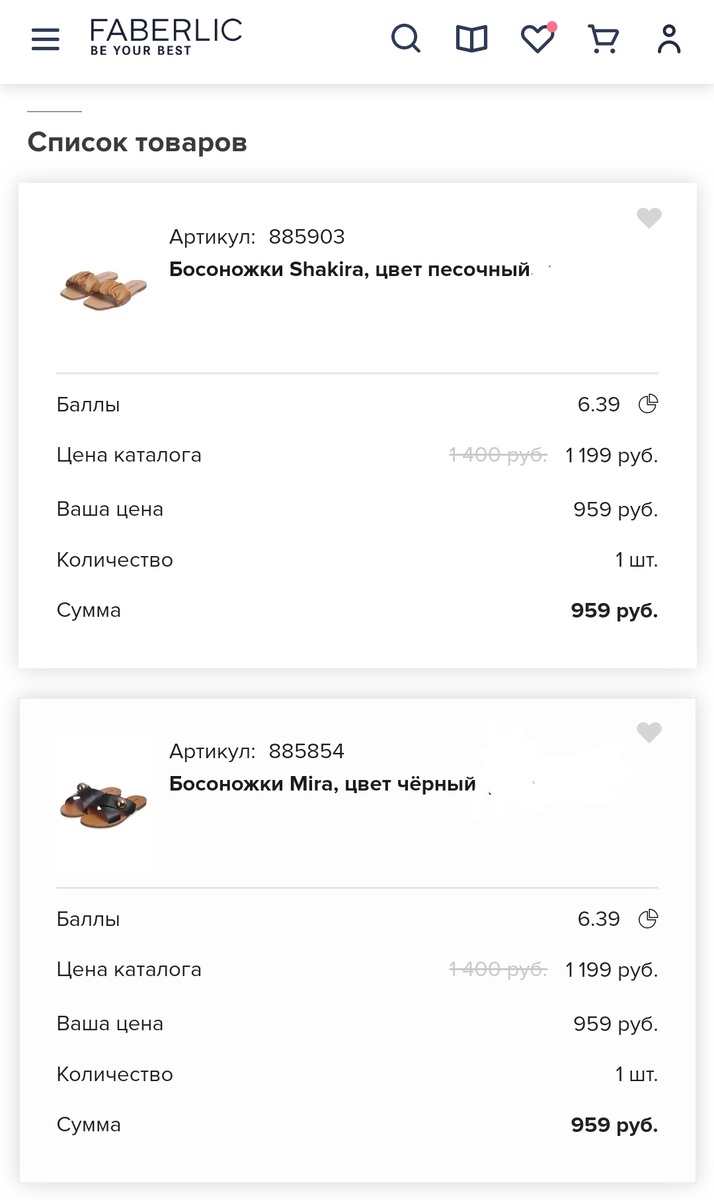
Task: Click the Mira sandals thumbnail image
Action: pyautogui.click(x=103, y=804)
